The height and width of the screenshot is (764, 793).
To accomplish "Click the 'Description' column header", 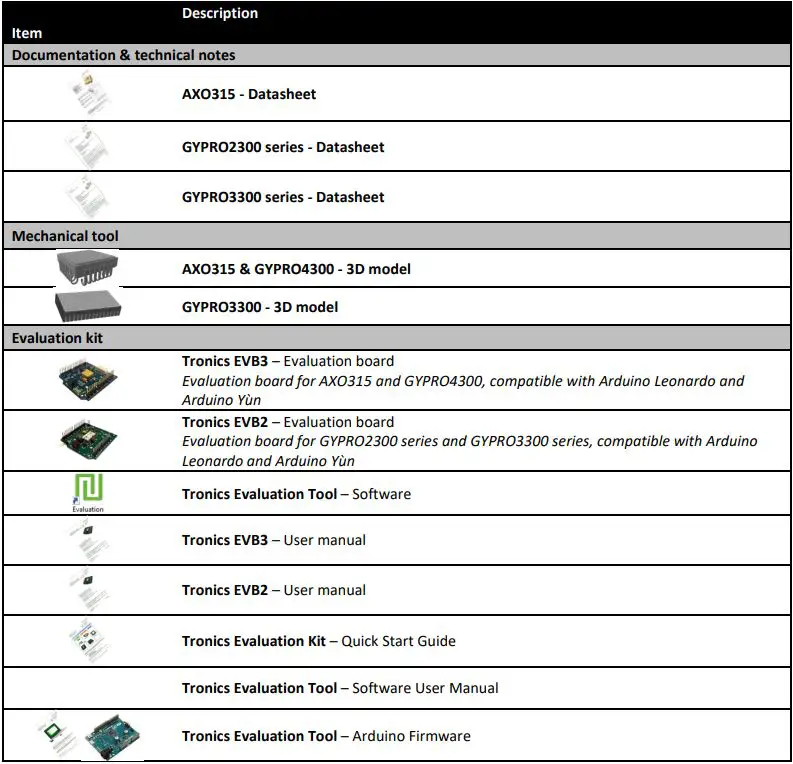I will (220, 13).
